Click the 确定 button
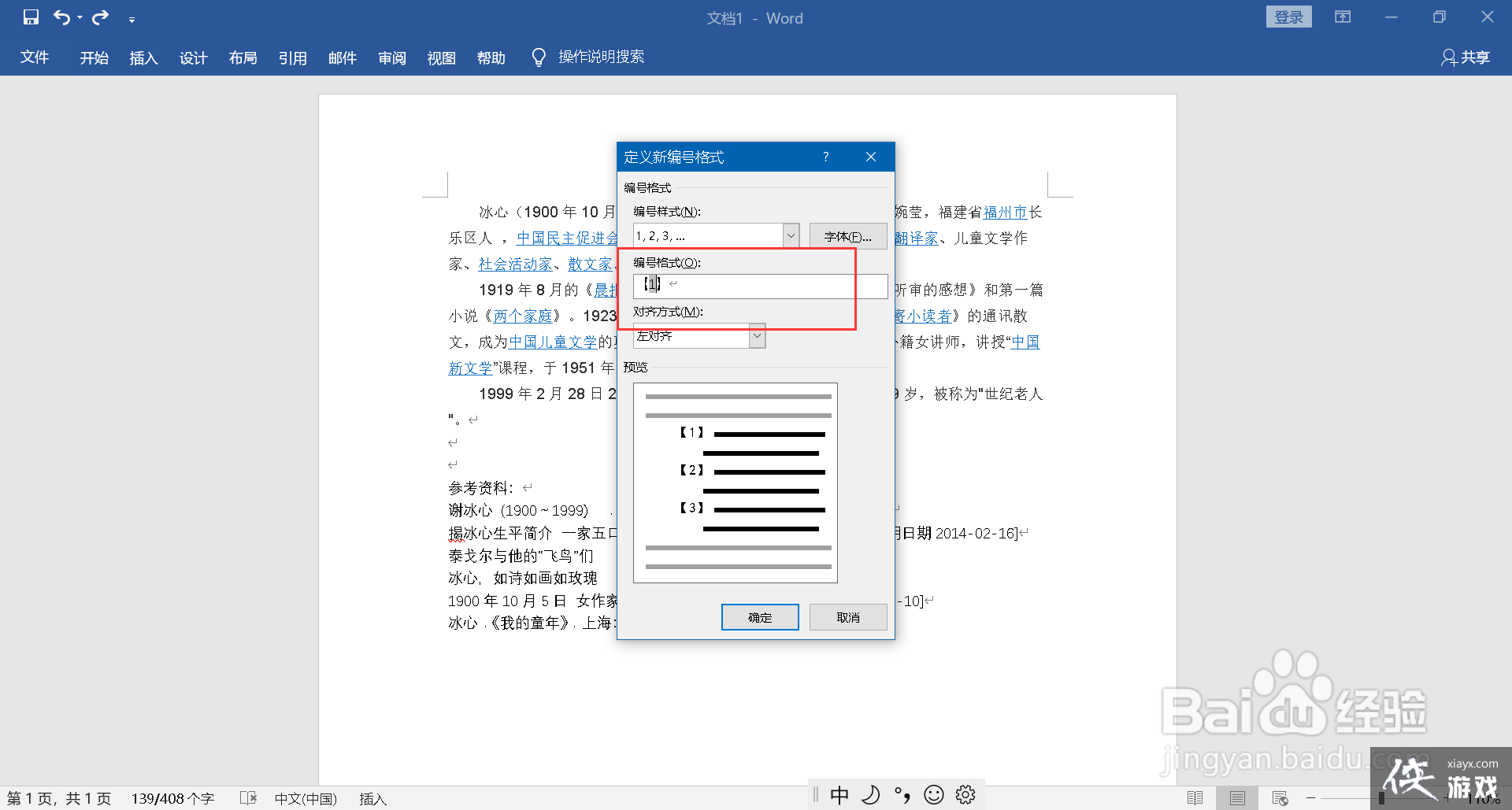 pos(760,617)
